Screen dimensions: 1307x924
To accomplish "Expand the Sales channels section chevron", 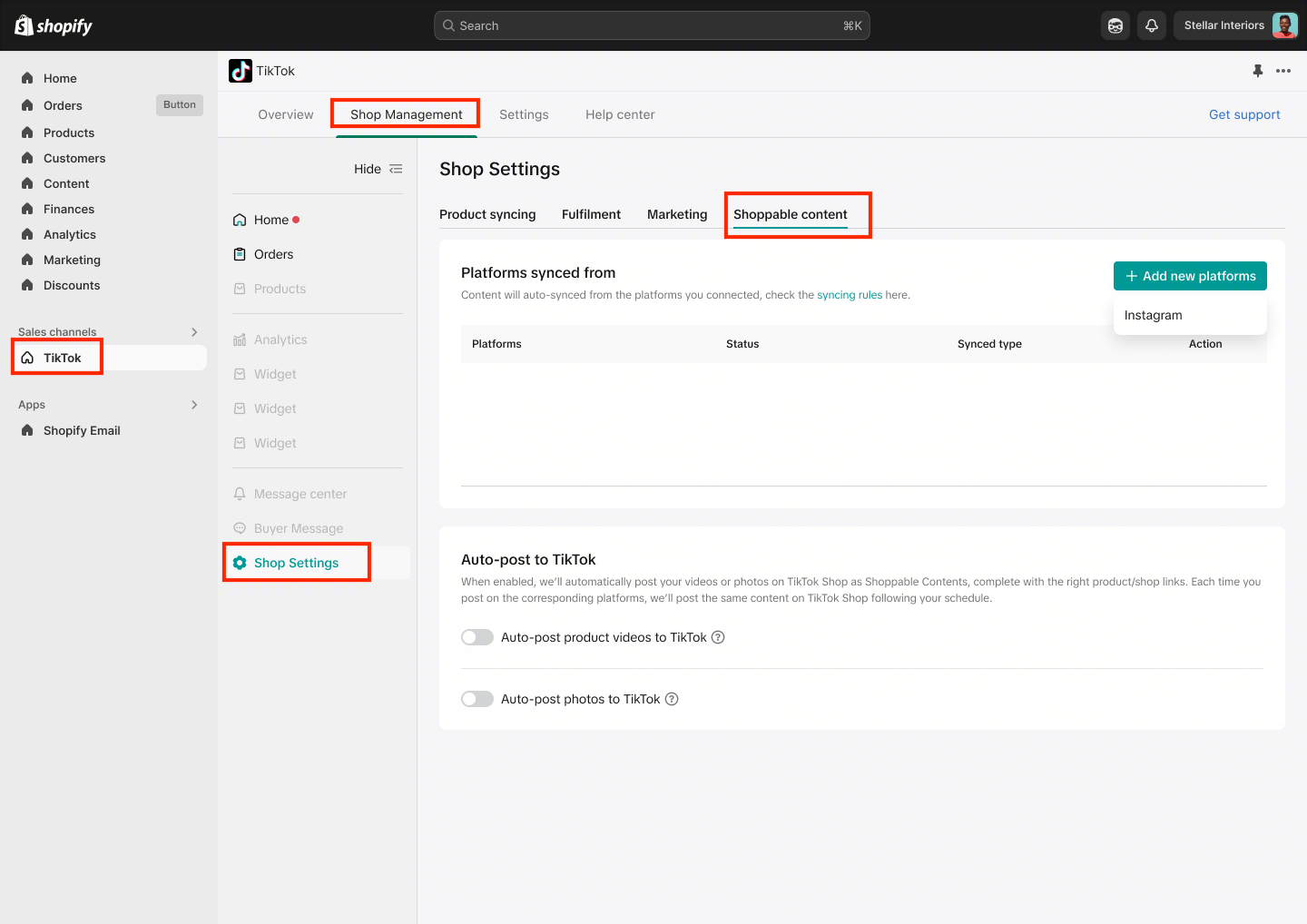I will click(194, 332).
